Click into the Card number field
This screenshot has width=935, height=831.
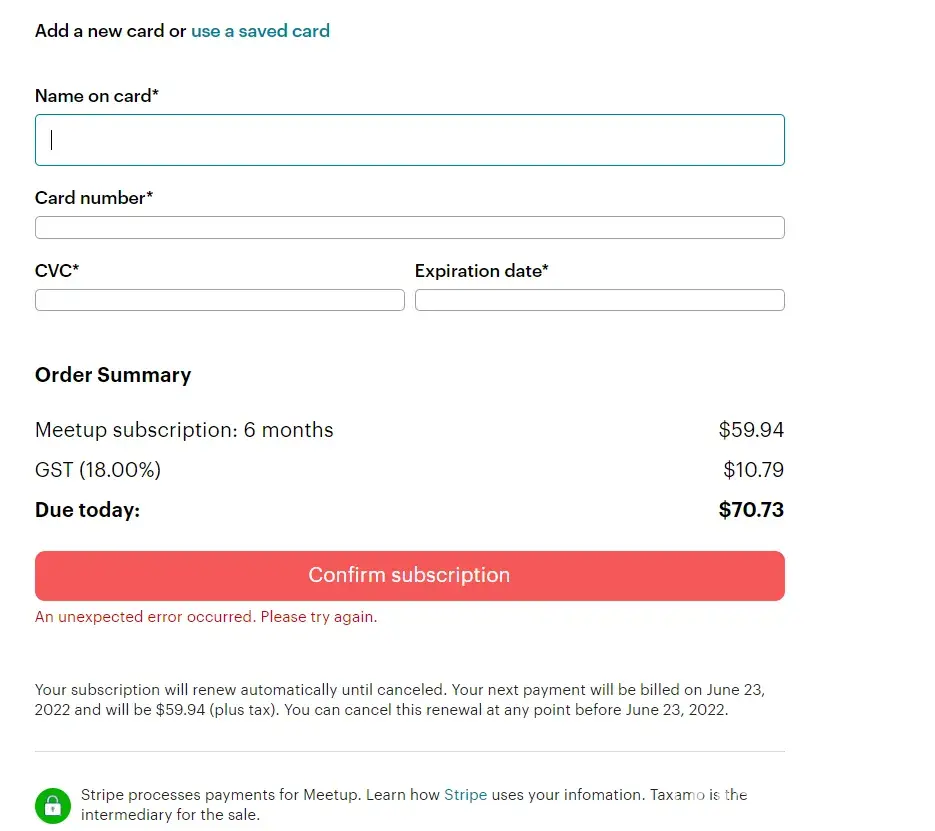[409, 228]
